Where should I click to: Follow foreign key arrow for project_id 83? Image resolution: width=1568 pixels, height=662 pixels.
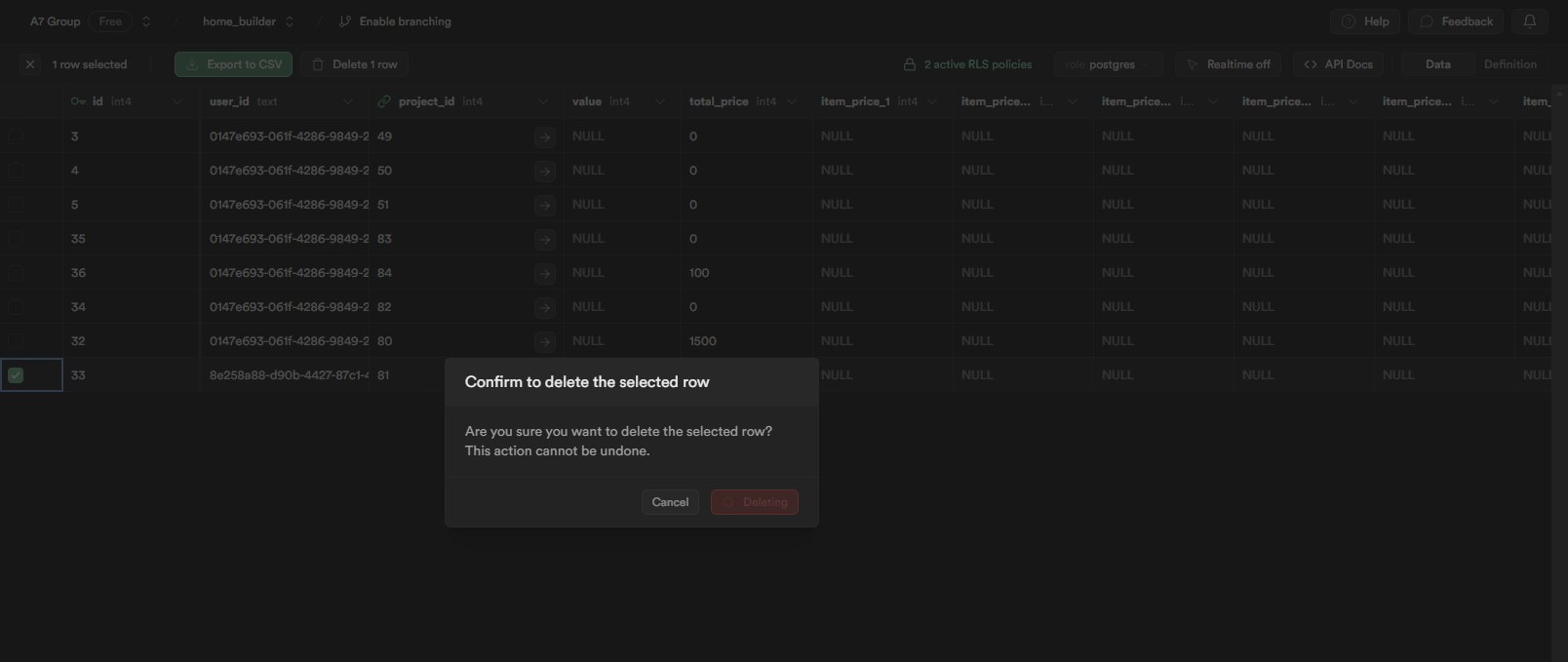point(545,240)
